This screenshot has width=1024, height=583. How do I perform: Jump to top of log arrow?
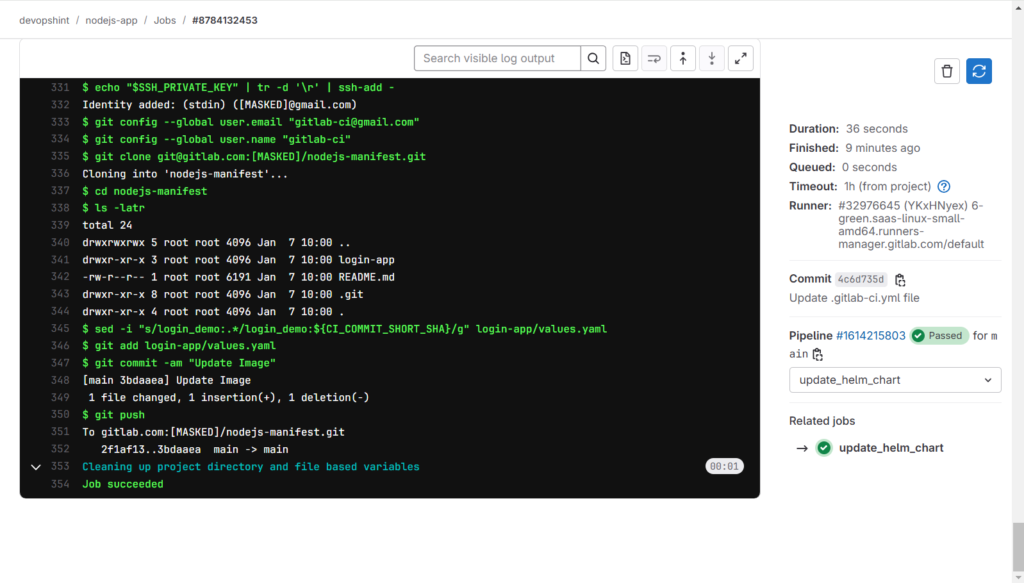click(x=683, y=58)
